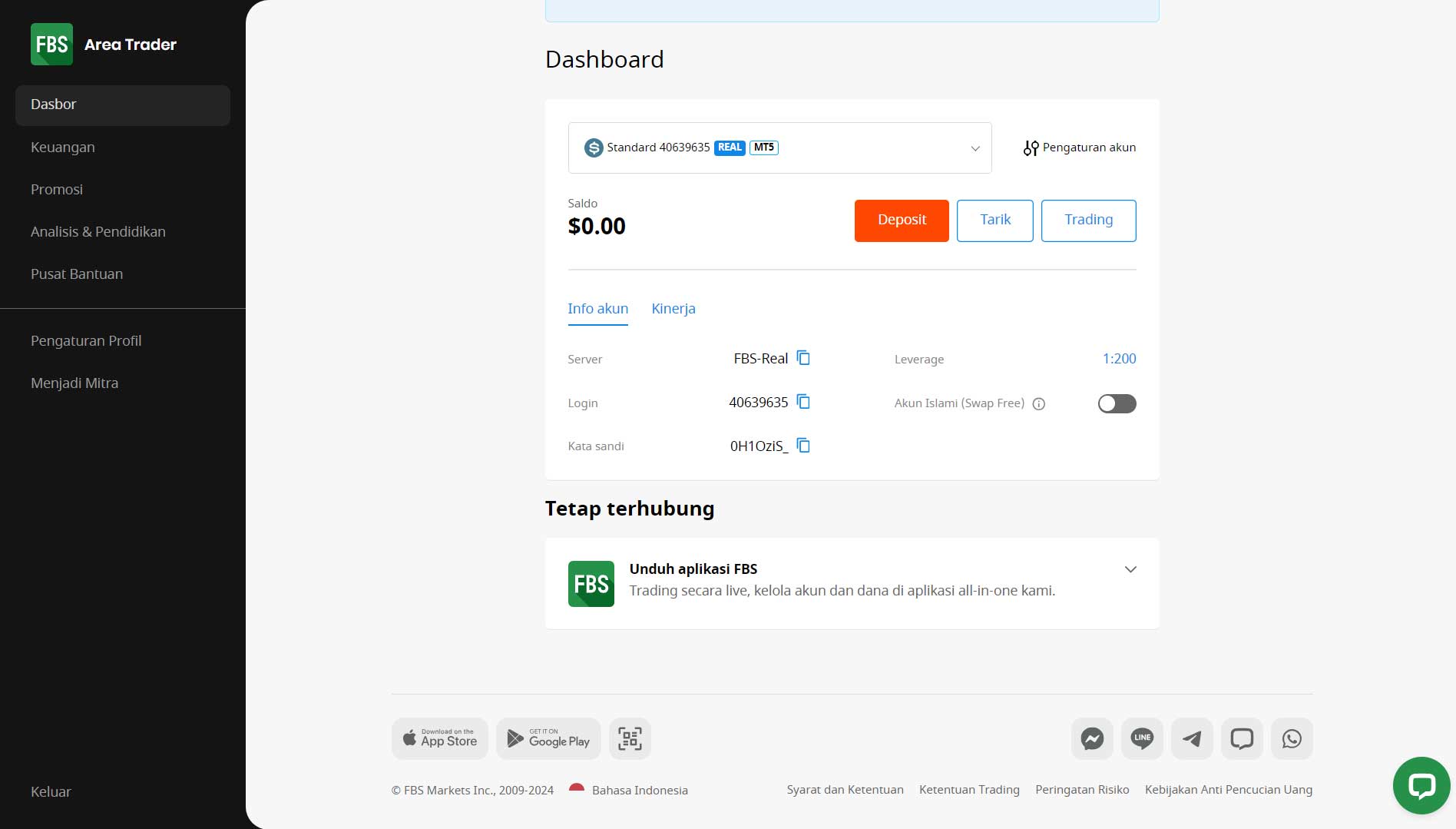Viewport: 1456px width, 829px height.
Task: Click the Indonesian flag language icon
Action: click(x=577, y=789)
